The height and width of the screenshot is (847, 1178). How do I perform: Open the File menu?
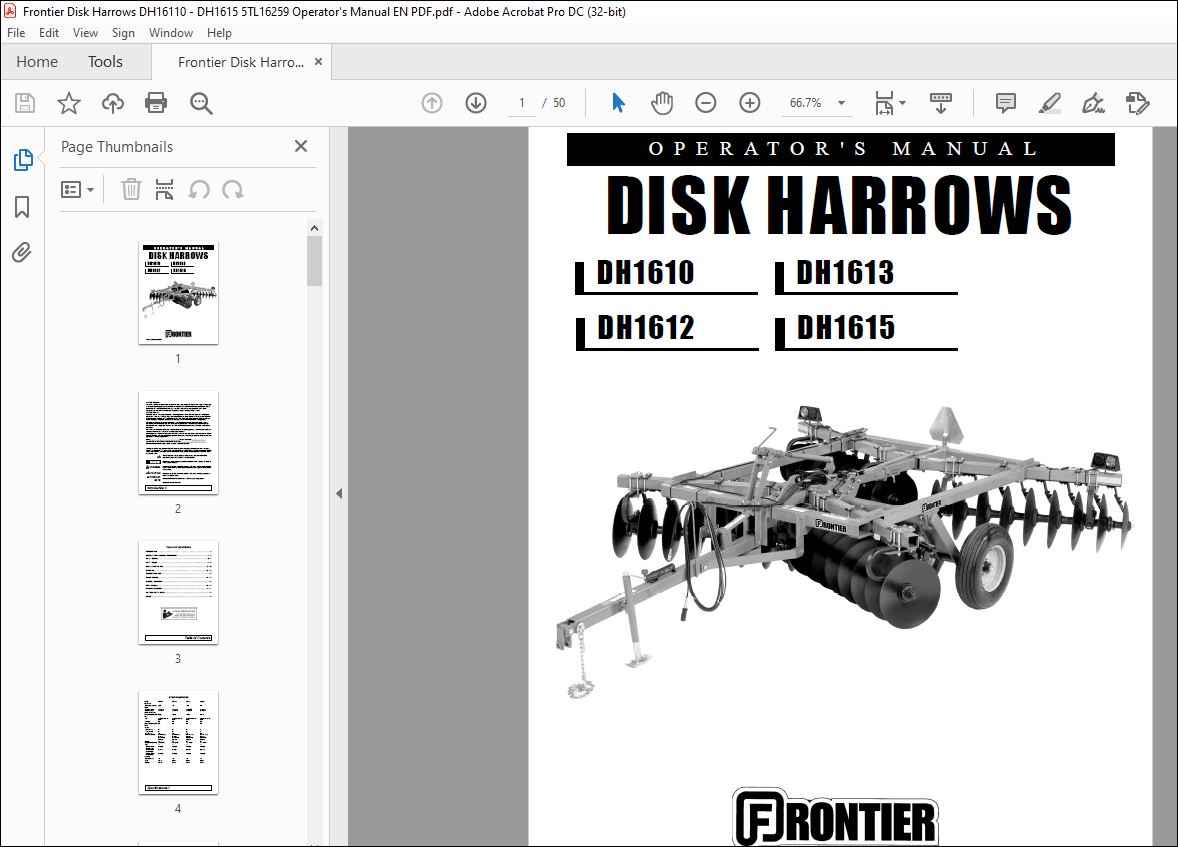[x=16, y=33]
